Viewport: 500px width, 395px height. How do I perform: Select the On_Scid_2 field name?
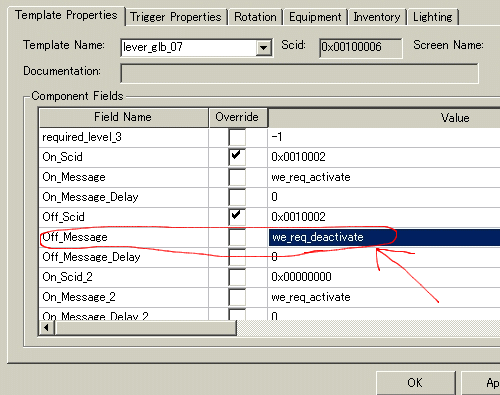click(x=67, y=277)
